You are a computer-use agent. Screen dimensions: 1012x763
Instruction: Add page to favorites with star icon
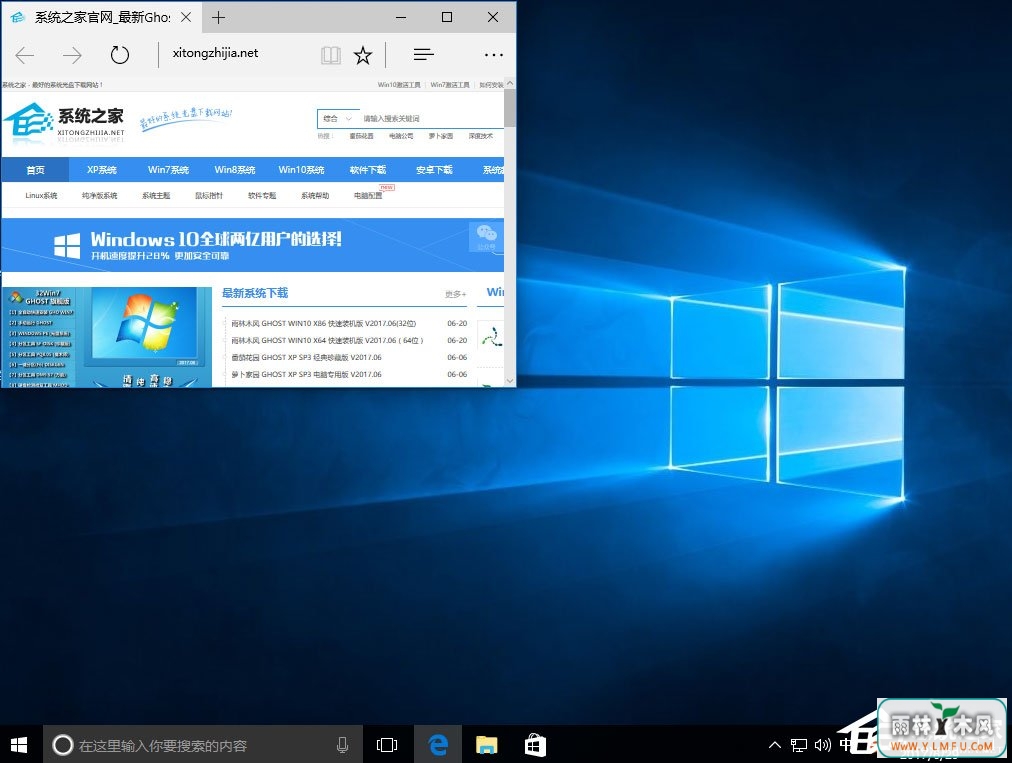[363, 55]
